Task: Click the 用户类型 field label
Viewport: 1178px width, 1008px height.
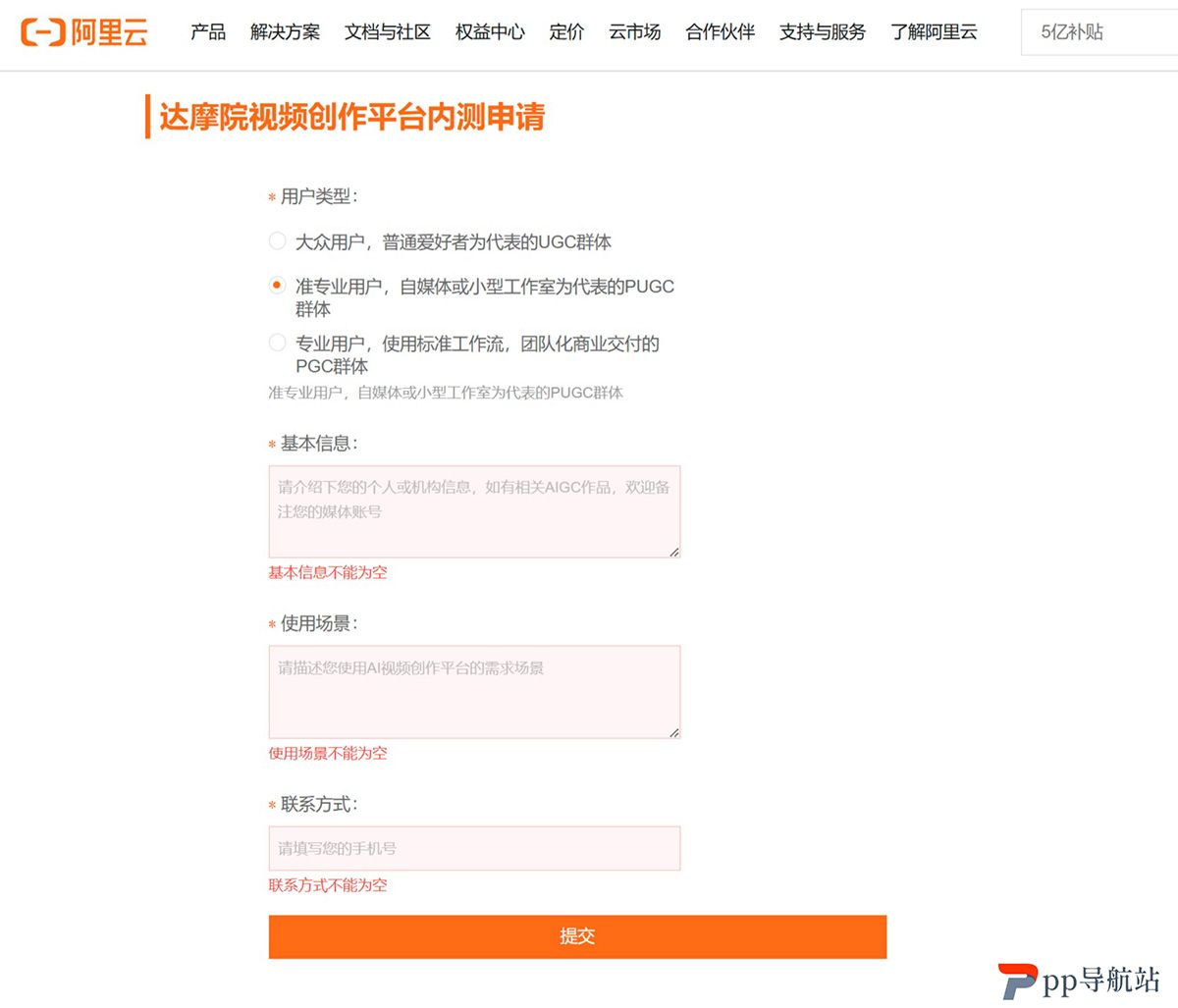Action: pyautogui.click(x=318, y=196)
